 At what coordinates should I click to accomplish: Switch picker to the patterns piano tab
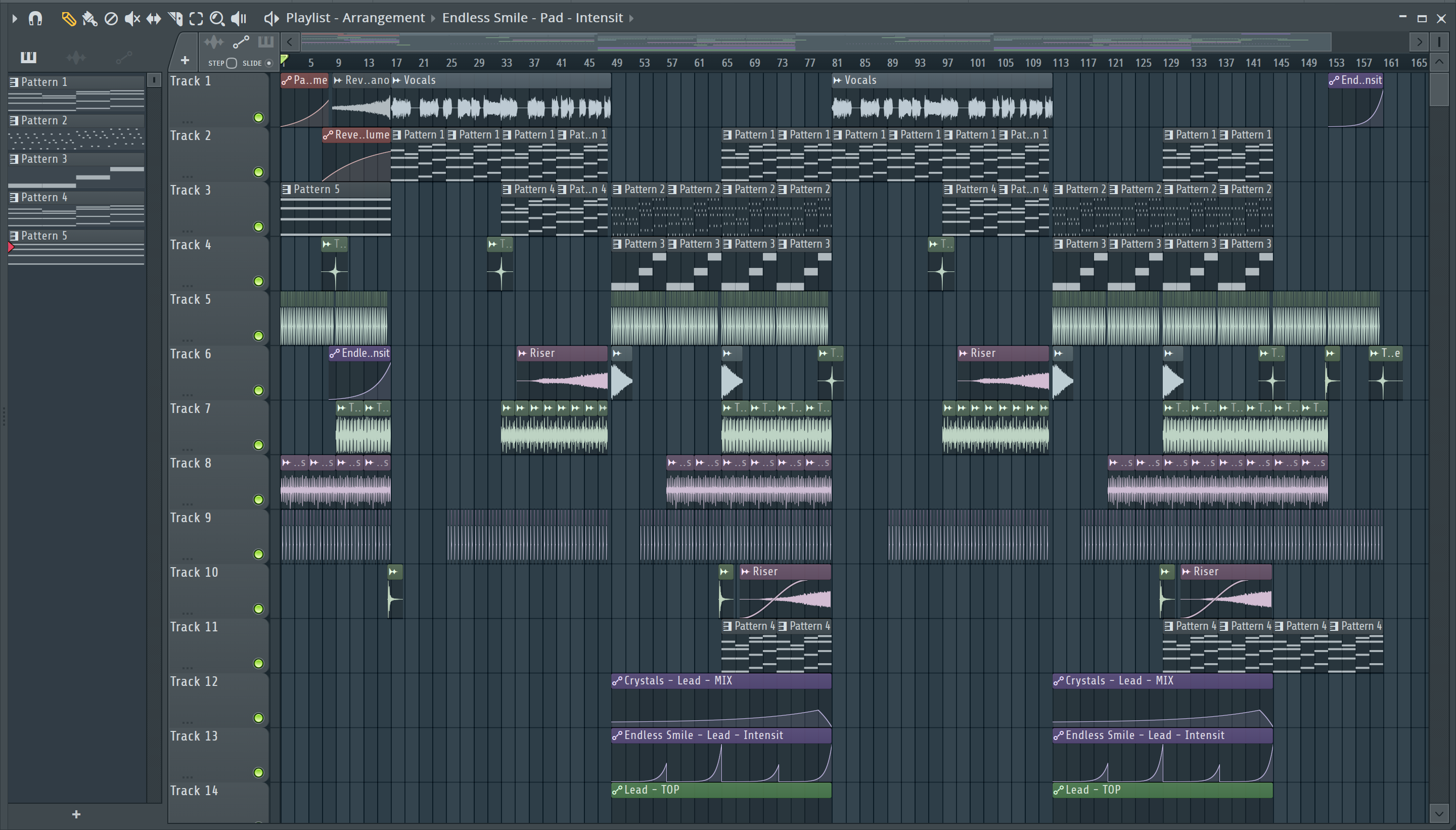coord(28,57)
